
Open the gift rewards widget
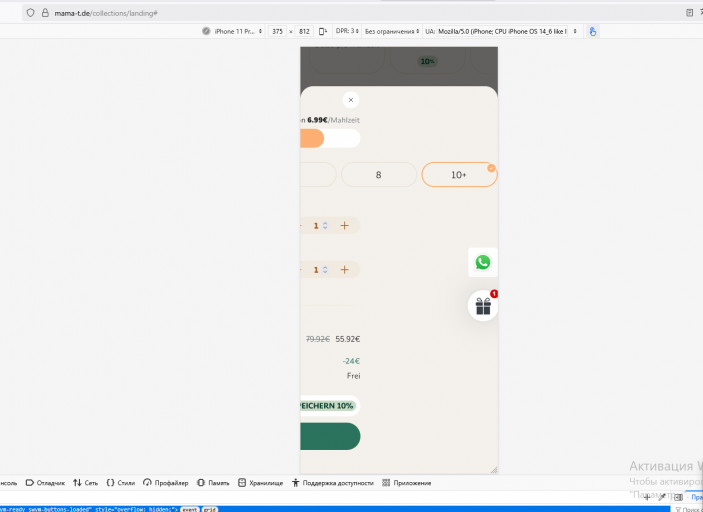pyautogui.click(x=483, y=306)
